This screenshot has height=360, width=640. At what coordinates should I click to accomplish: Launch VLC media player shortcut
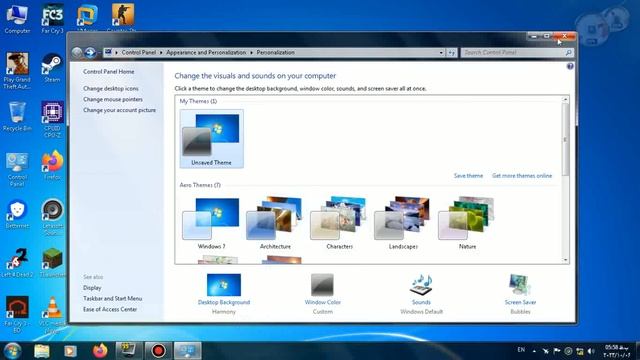coord(53,315)
